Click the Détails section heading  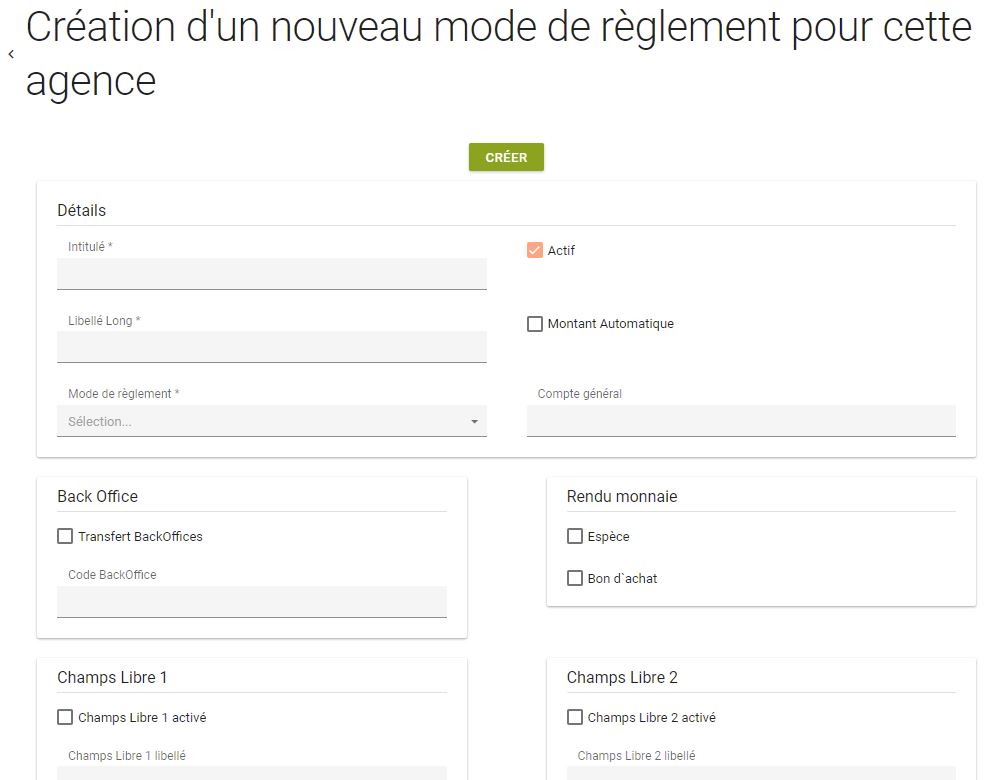(82, 210)
